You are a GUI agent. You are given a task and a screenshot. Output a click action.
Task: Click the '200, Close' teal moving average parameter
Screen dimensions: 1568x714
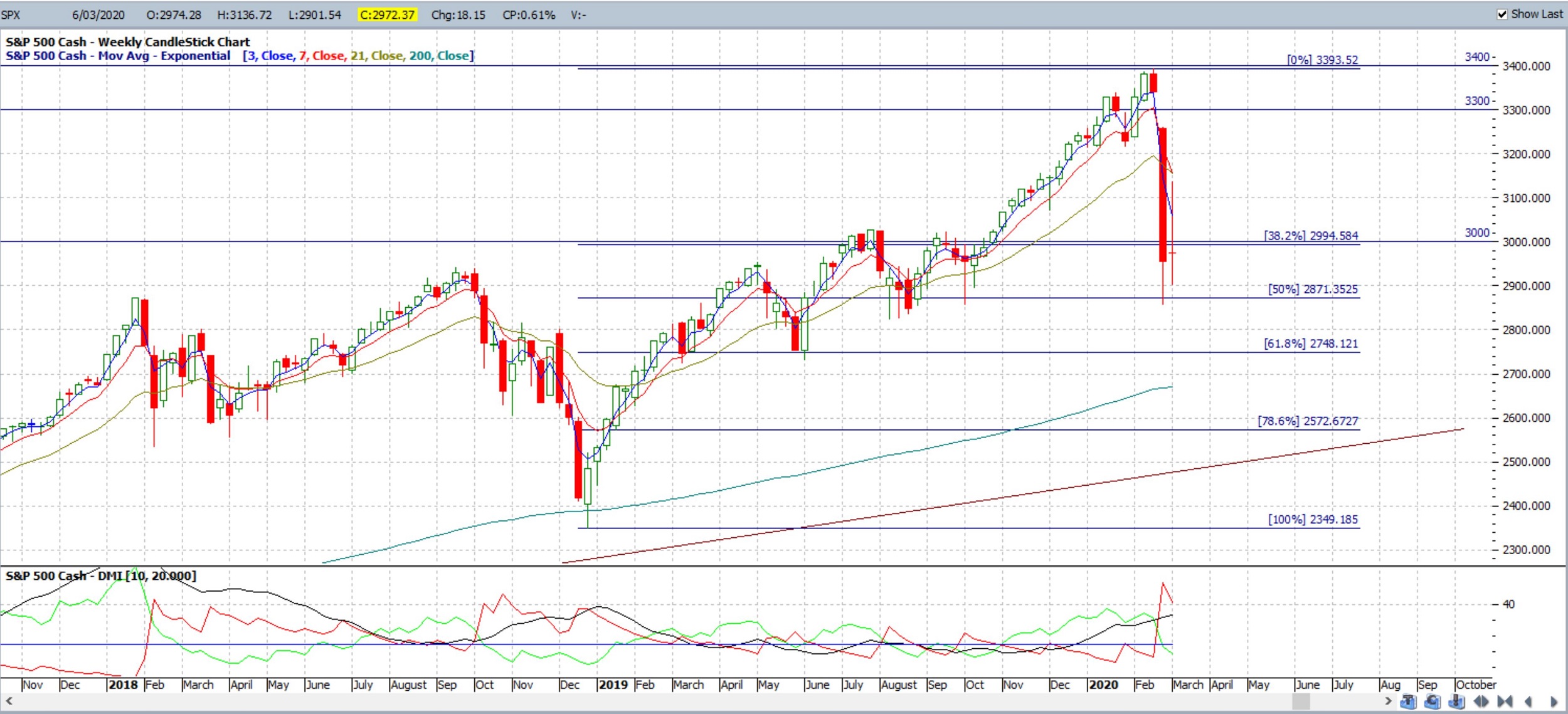(x=439, y=56)
